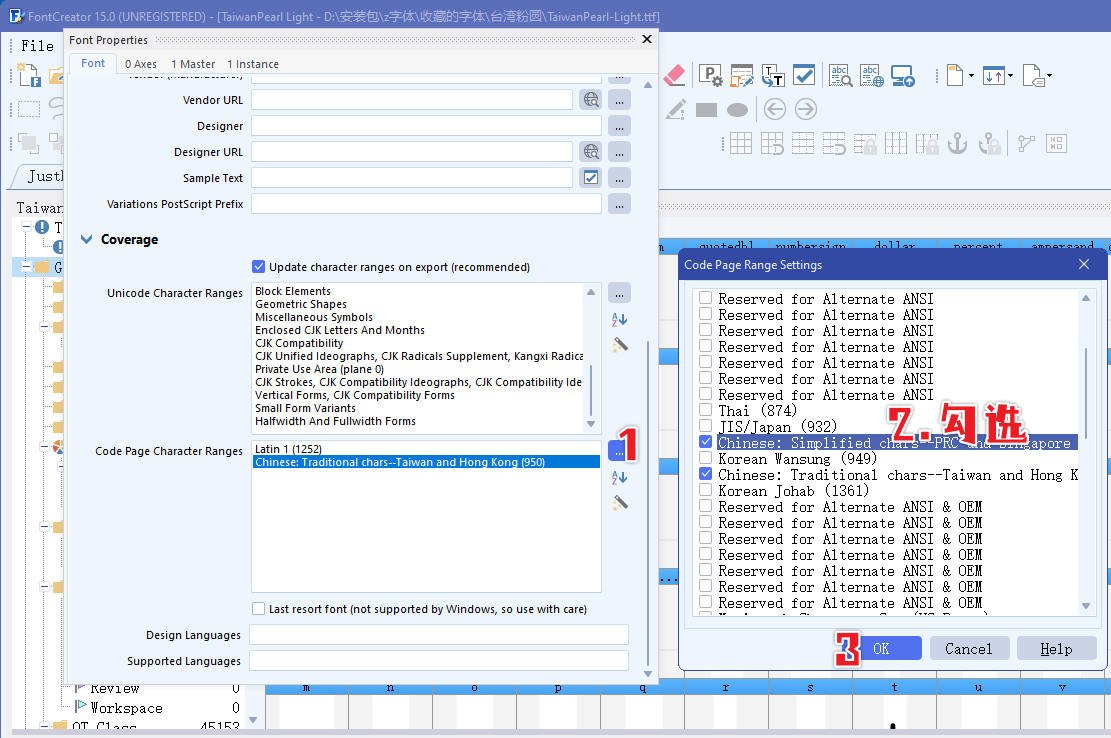The image size is (1111, 738).
Task: Check the Korean Johab (1361) box
Action: coord(706,490)
